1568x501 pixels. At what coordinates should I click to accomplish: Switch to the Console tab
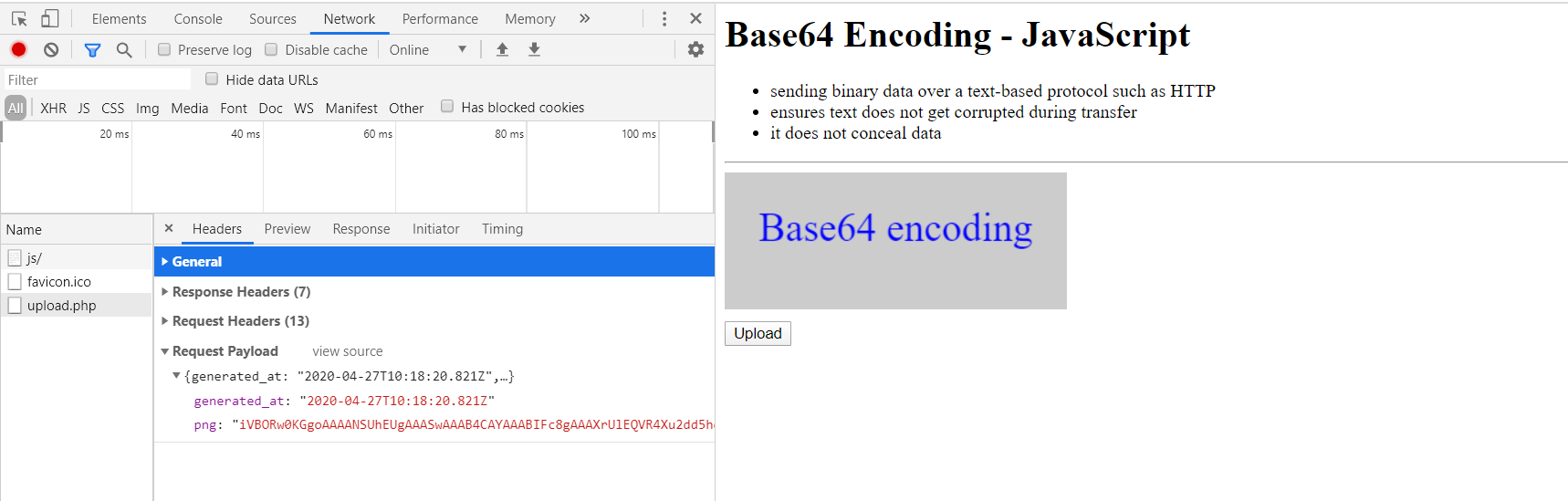[x=198, y=18]
